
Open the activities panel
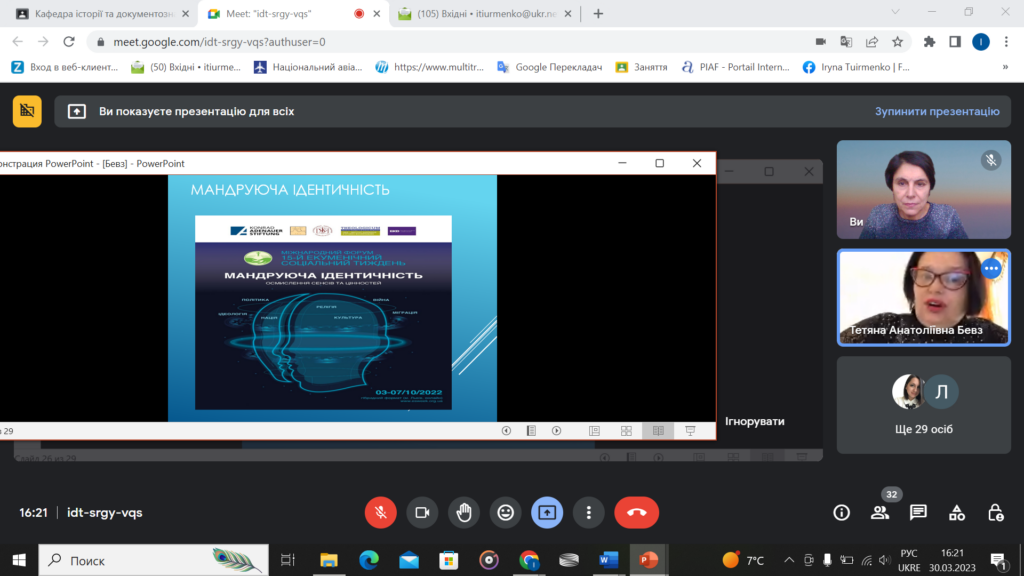(957, 512)
